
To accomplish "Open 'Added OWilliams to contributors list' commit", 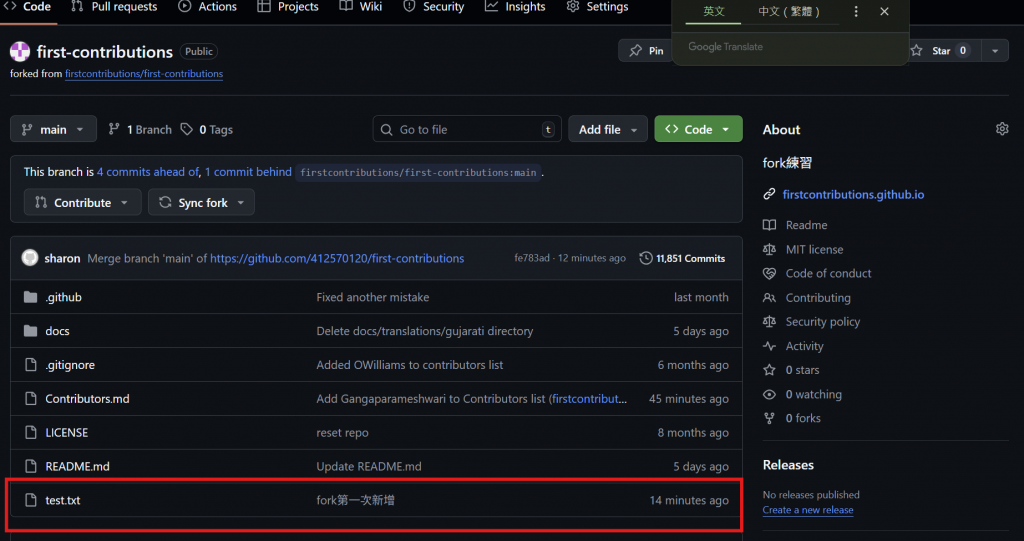I will 409,365.
